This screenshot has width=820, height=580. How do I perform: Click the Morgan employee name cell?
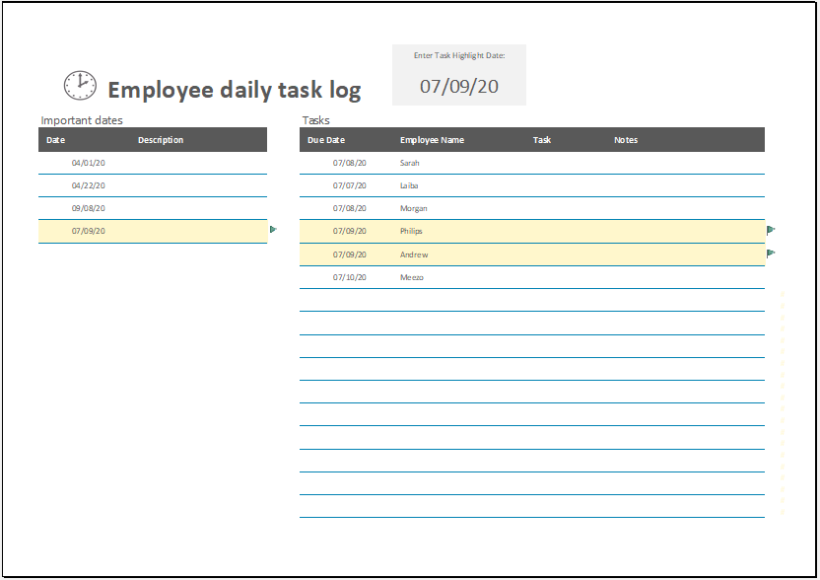pos(414,209)
